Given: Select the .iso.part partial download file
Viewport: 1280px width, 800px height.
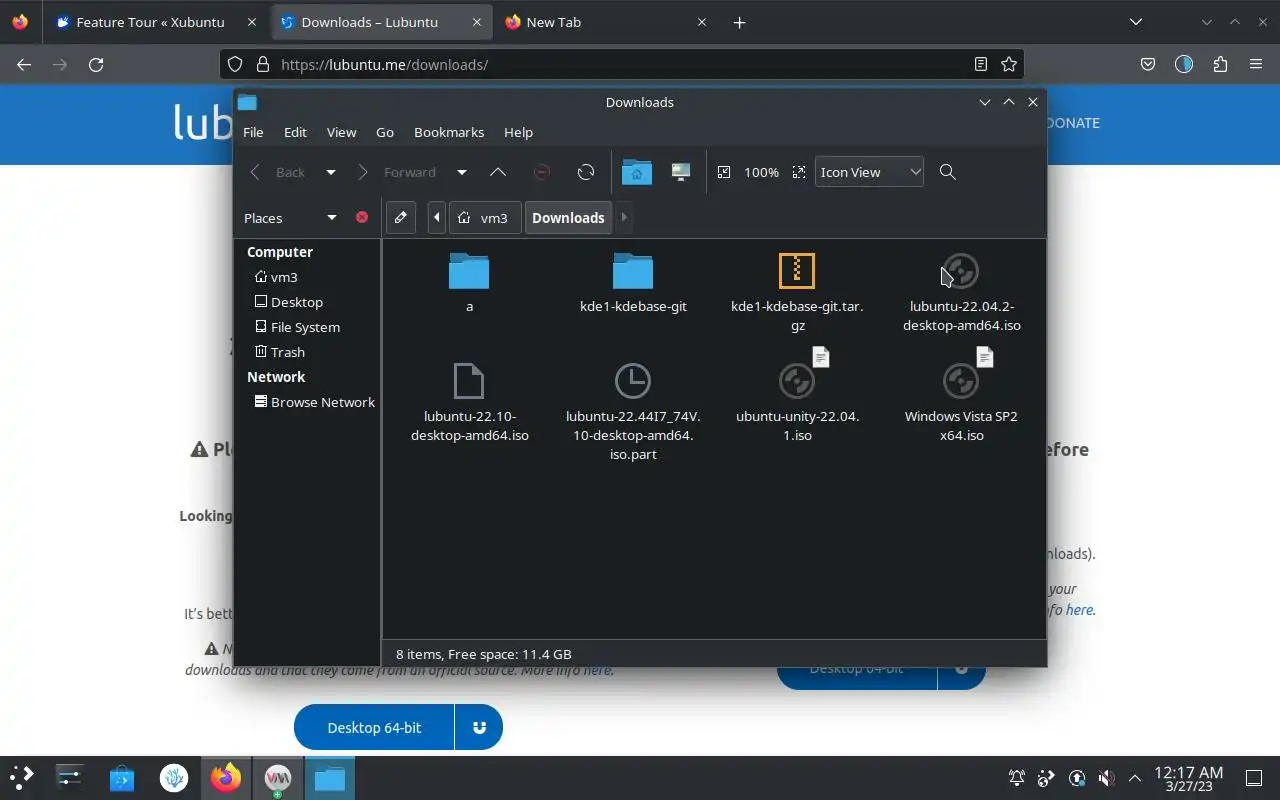Looking at the screenshot, I should pyautogui.click(x=633, y=412).
